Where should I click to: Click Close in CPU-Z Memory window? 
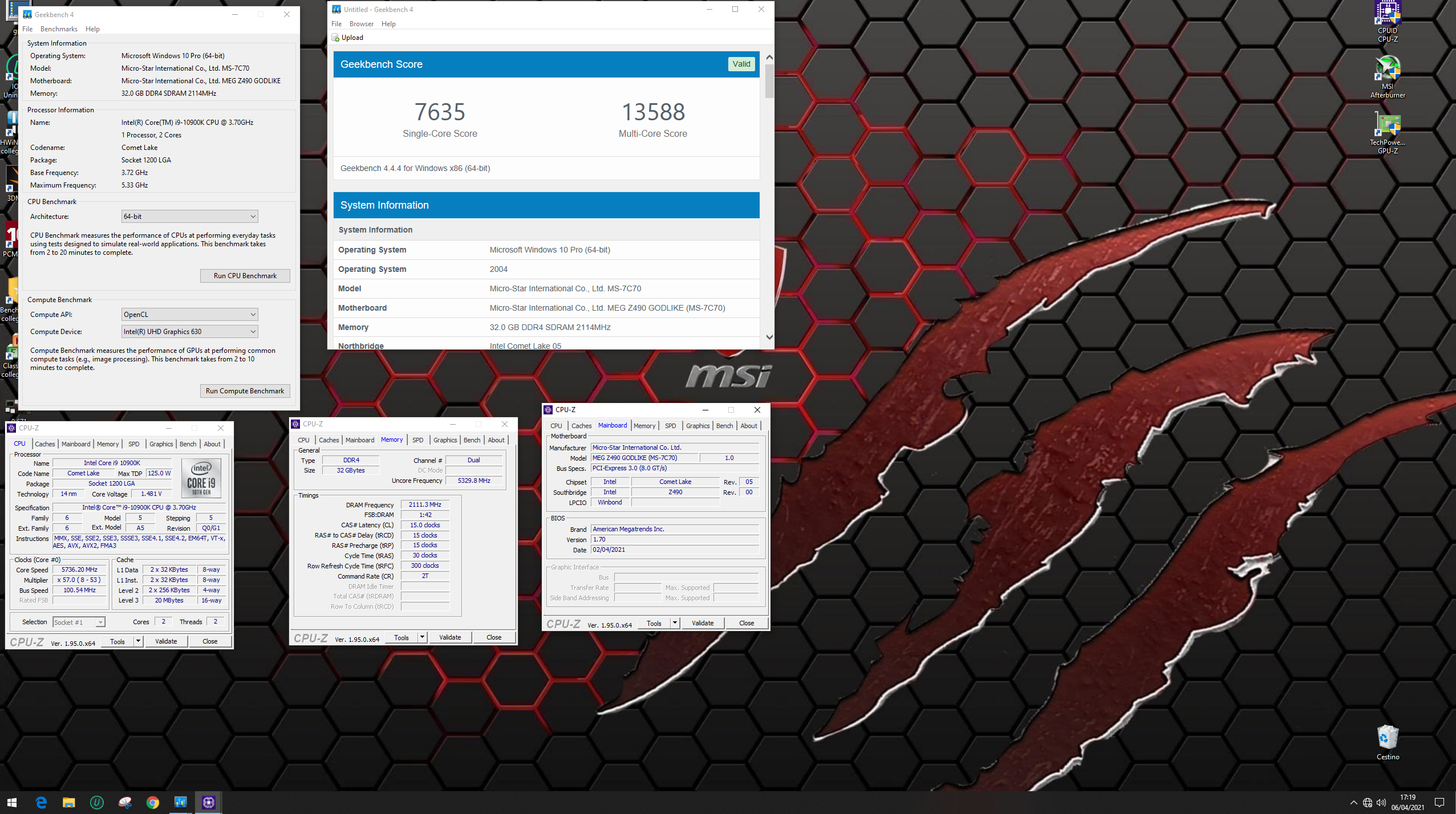tap(494, 637)
